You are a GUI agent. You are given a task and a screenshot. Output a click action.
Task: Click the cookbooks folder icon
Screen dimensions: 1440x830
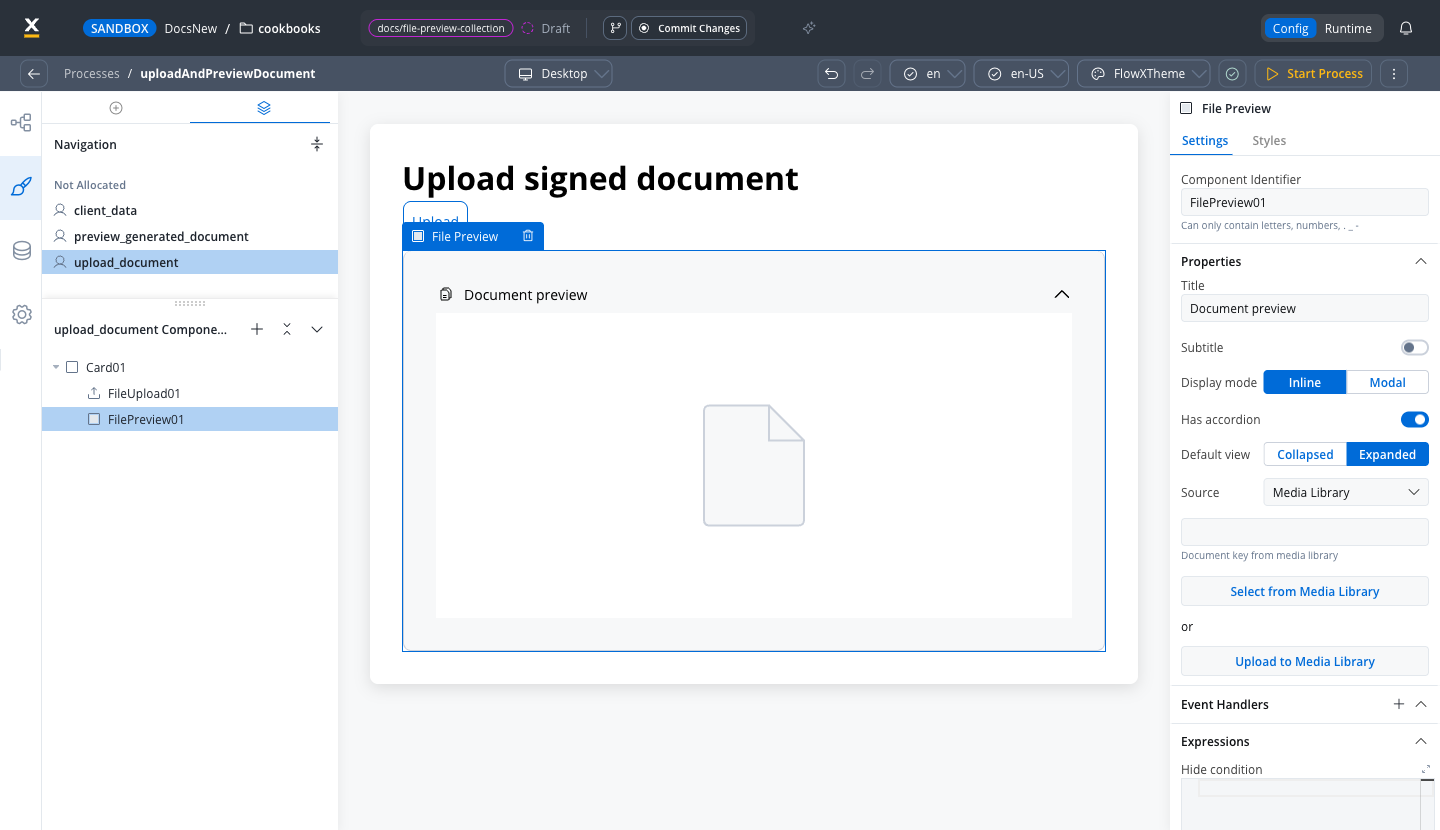[x=246, y=28]
